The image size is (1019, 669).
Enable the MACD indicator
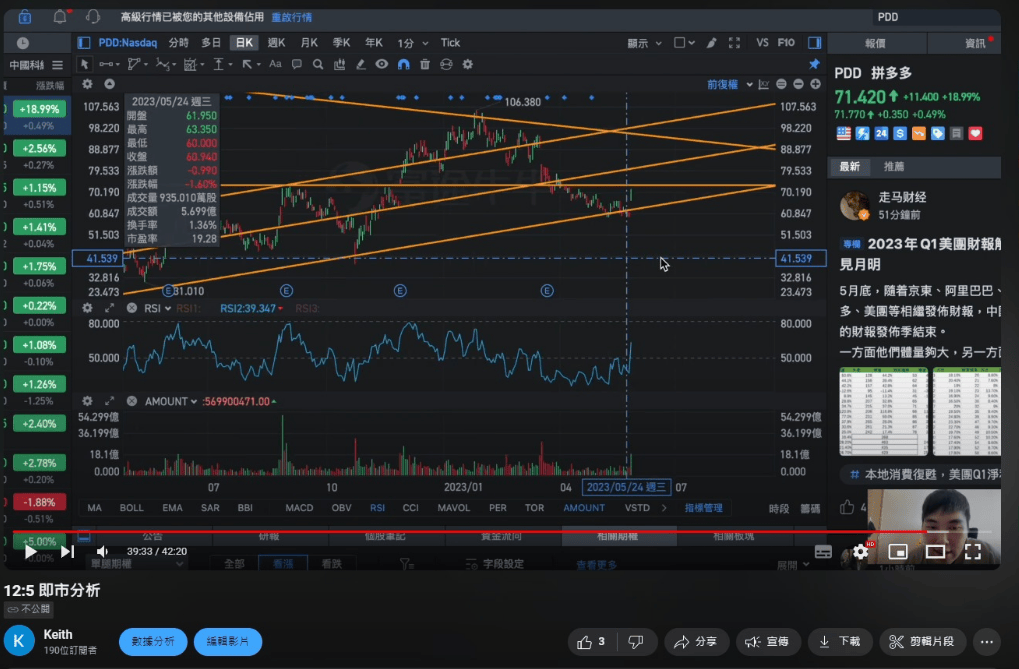pyautogui.click(x=299, y=508)
